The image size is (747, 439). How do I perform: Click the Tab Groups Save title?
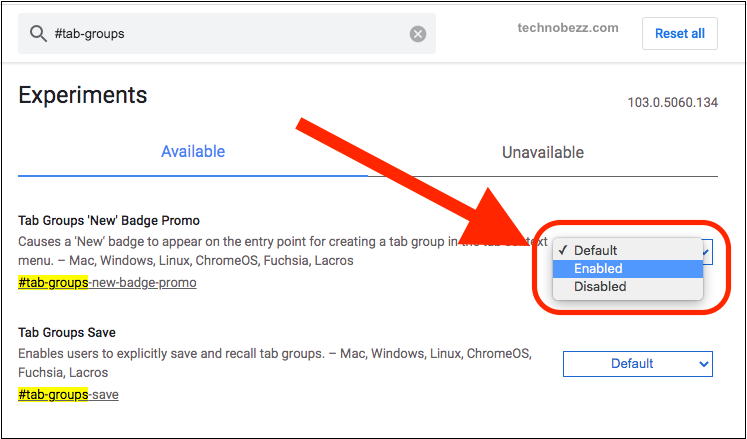[67, 332]
